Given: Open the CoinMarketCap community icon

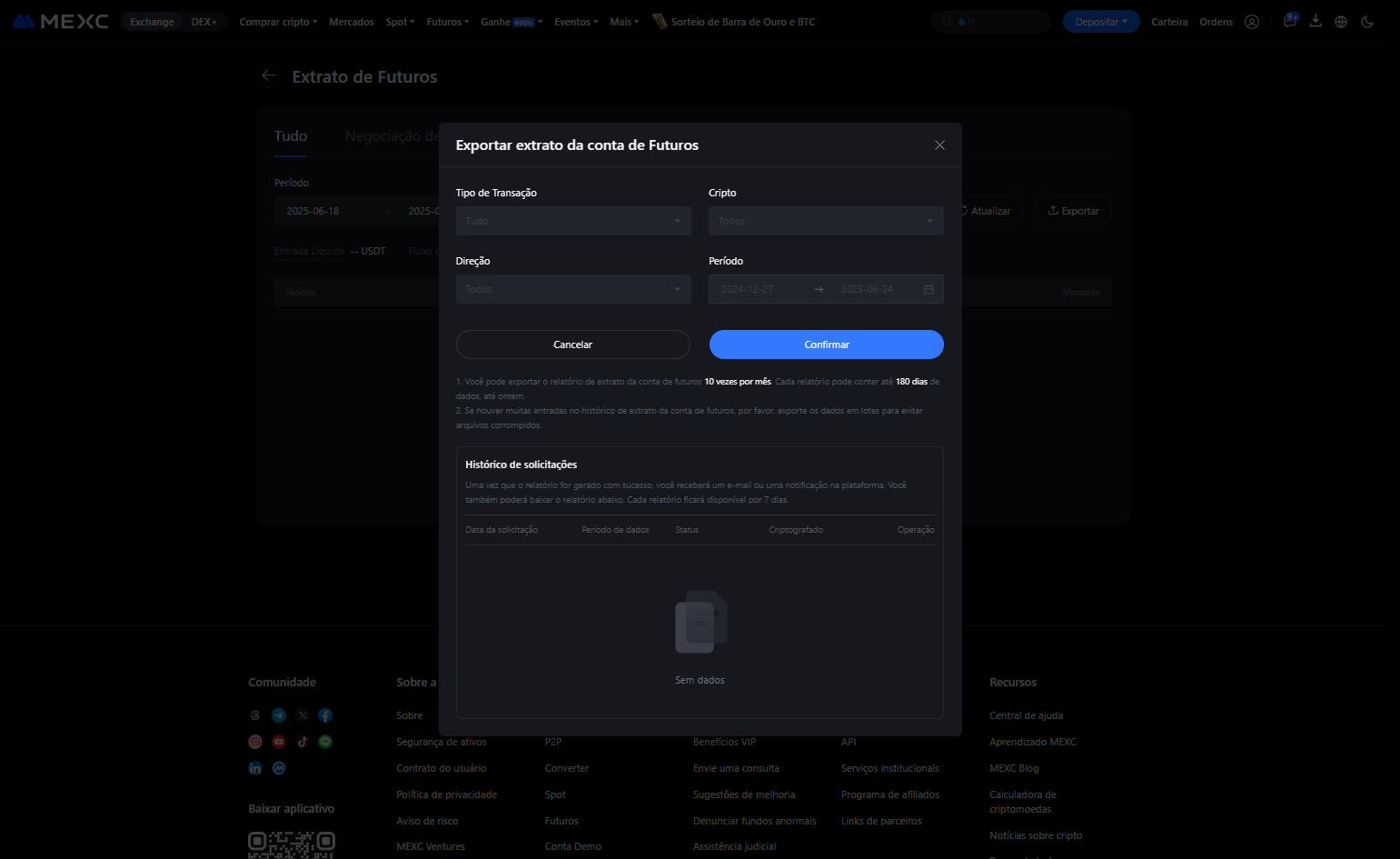Looking at the screenshot, I should point(279,768).
